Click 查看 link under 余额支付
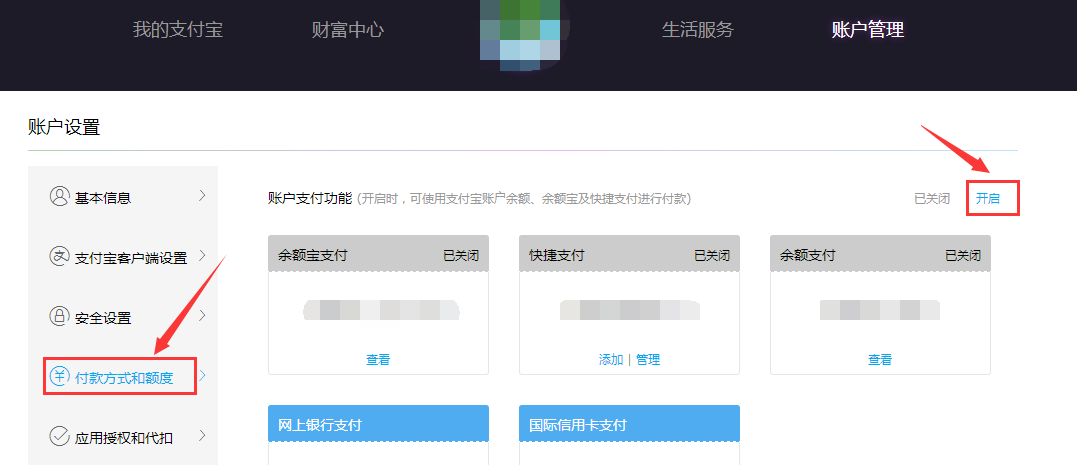 pyautogui.click(x=880, y=359)
